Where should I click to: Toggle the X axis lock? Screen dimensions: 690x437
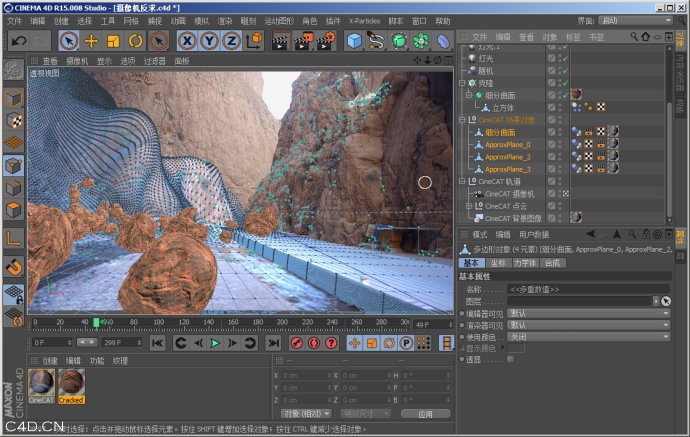187,41
